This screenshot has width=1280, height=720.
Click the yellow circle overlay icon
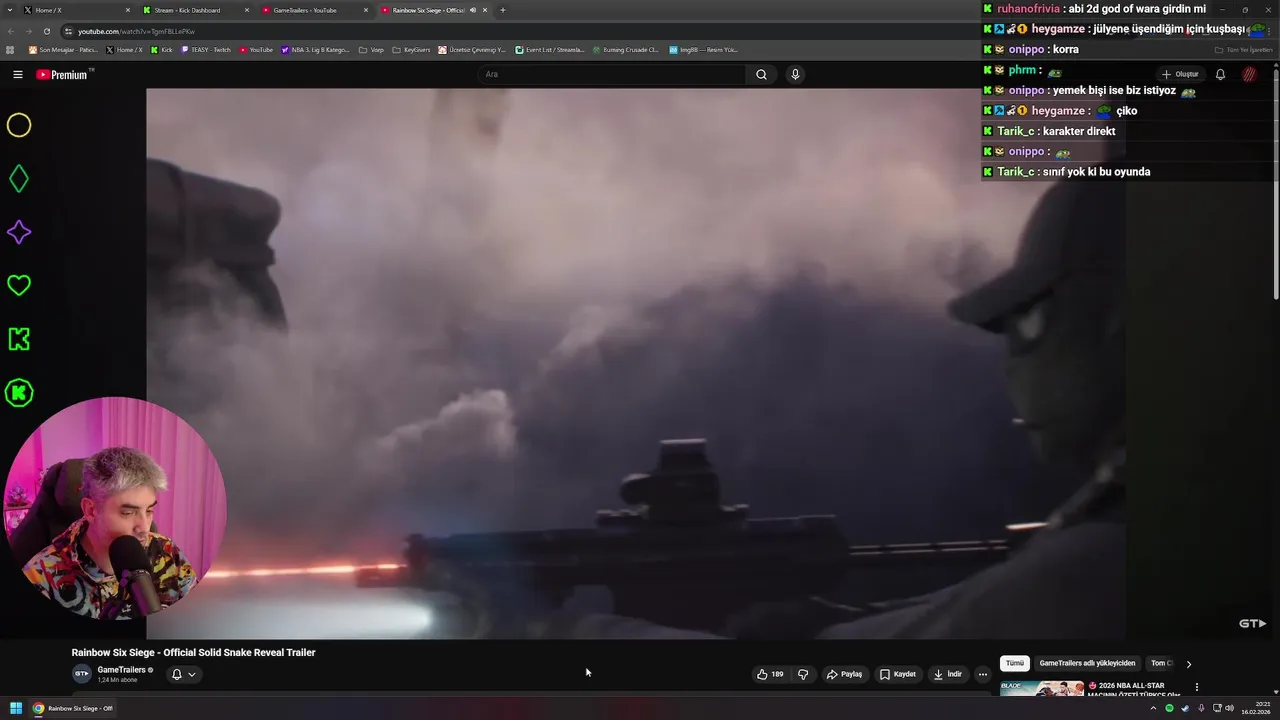[19, 125]
